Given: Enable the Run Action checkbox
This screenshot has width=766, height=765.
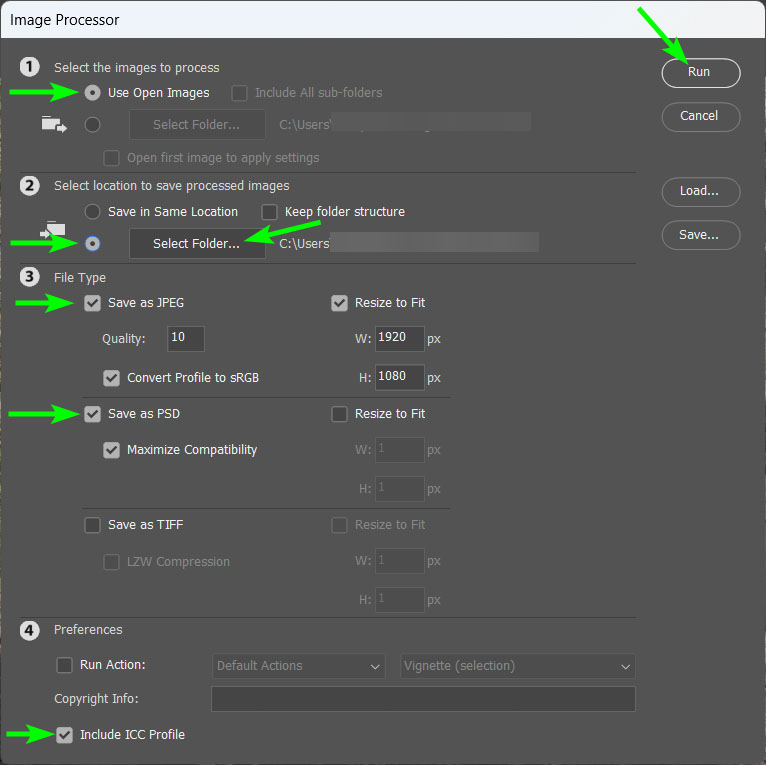Looking at the screenshot, I should (64, 665).
